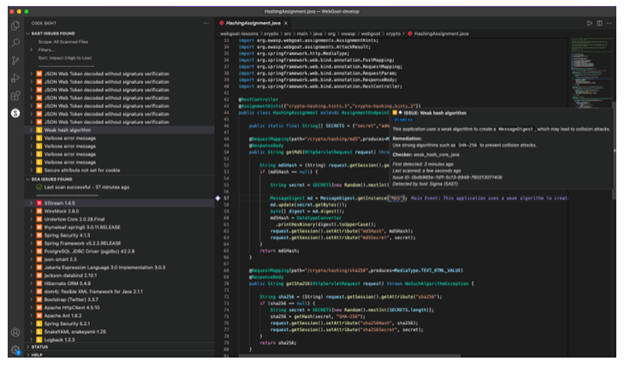Image resolution: width=624 pixels, height=367 pixels.
Task: Select the Weak hash algorithm issue
Action: pos(119,130)
